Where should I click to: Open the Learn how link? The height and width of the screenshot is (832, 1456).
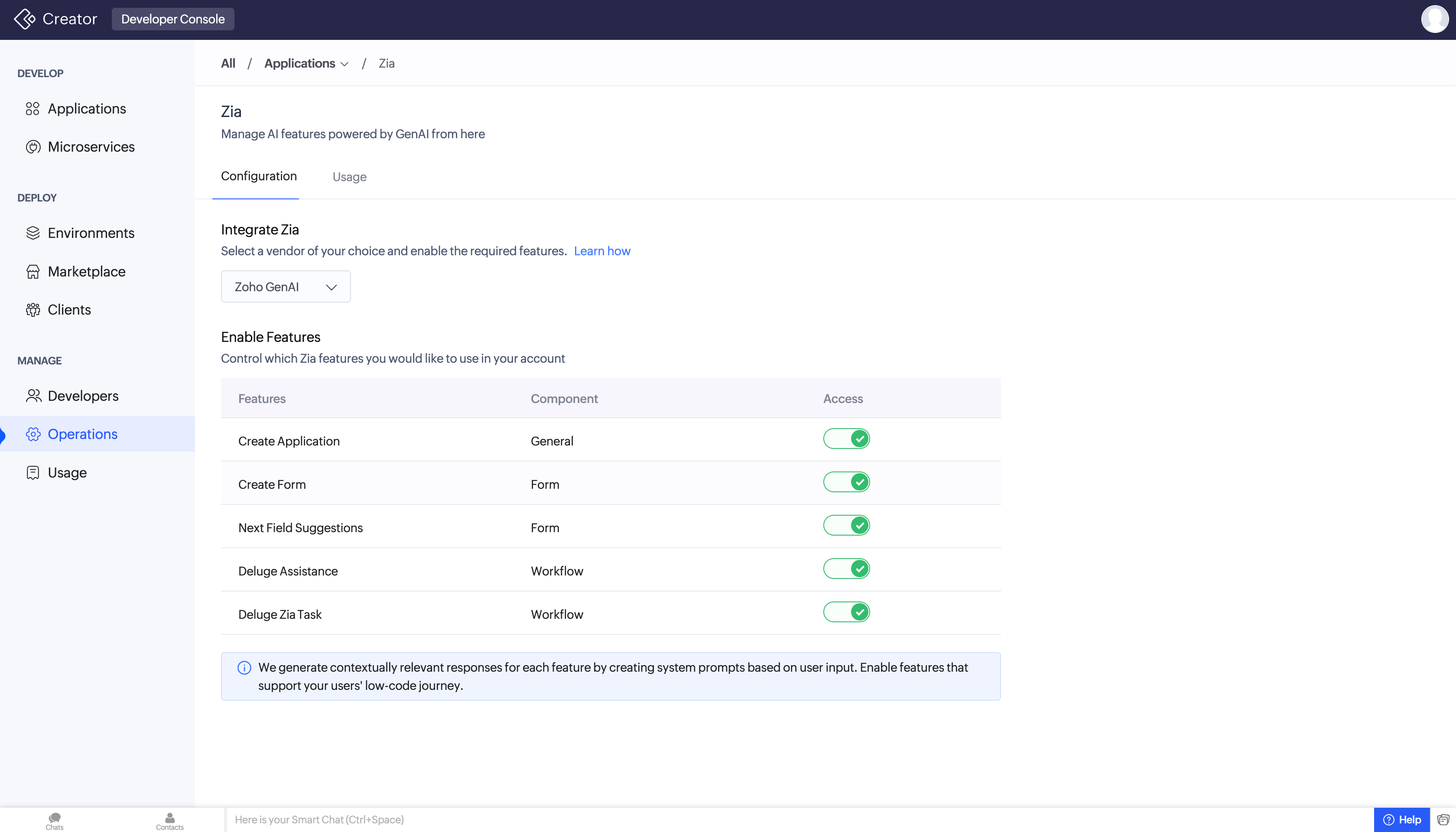[x=602, y=251]
